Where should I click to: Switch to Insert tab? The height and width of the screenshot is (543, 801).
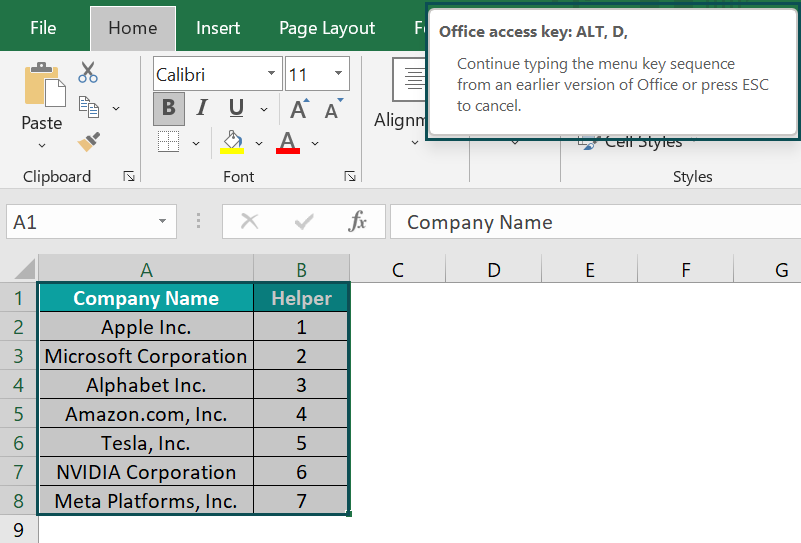pyautogui.click(x=218, y=28)
